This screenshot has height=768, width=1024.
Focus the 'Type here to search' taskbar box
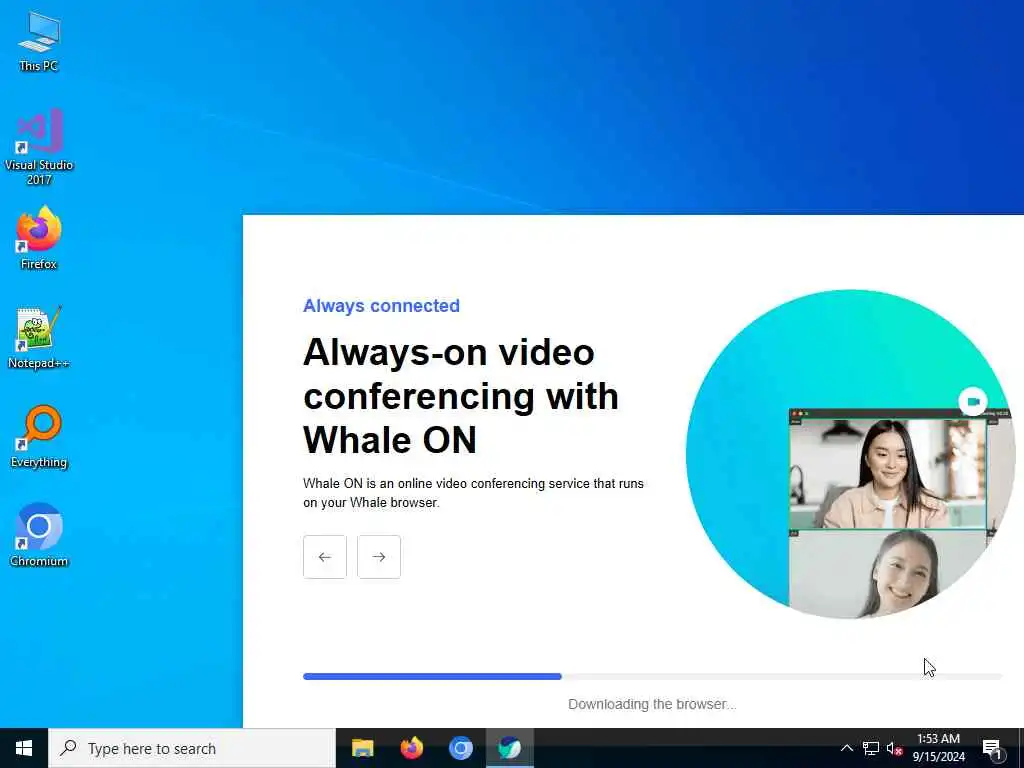pos(192,748)
